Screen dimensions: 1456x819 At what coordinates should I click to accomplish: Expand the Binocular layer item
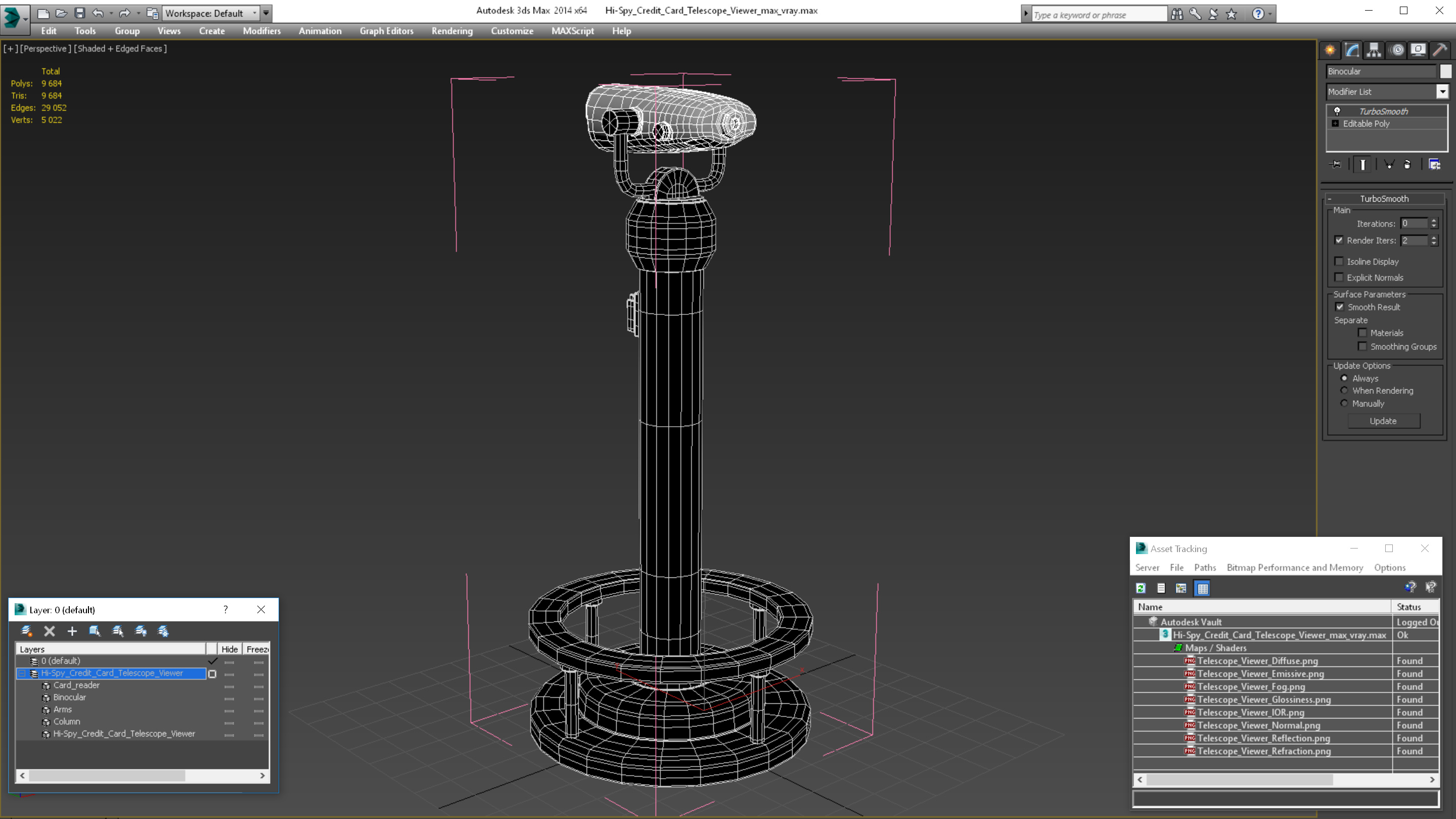point(45,697)
